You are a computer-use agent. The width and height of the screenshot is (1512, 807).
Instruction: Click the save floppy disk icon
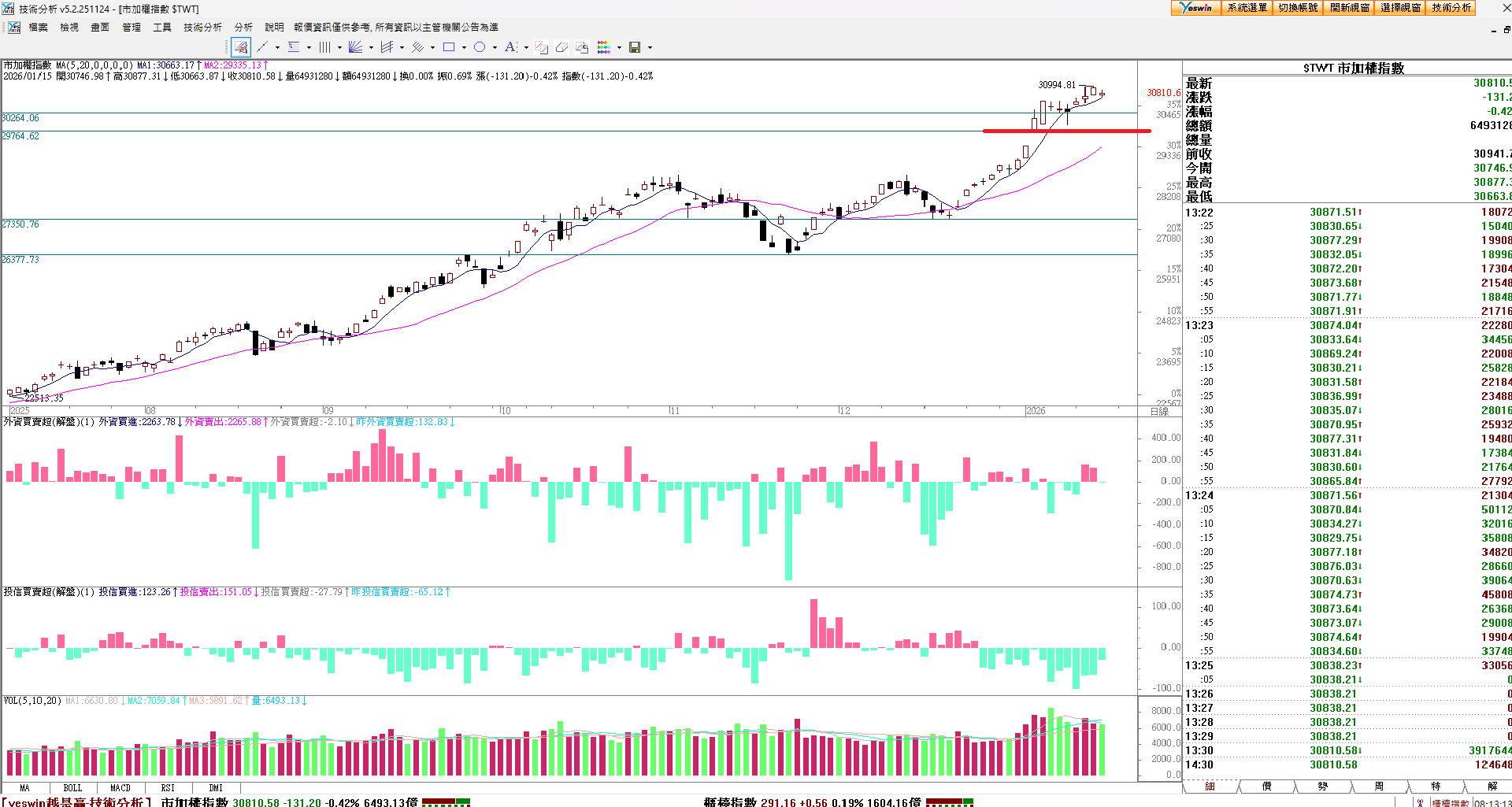(635, 47)
